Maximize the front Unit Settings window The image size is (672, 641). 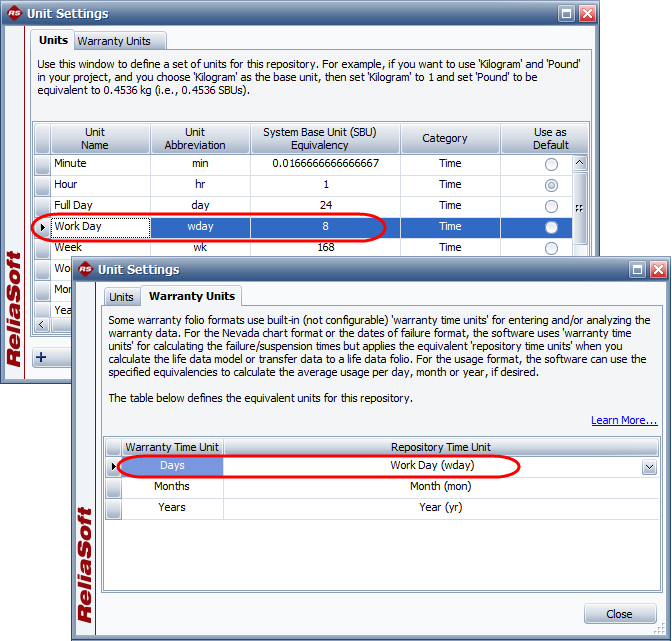click(x=637, y=270)
